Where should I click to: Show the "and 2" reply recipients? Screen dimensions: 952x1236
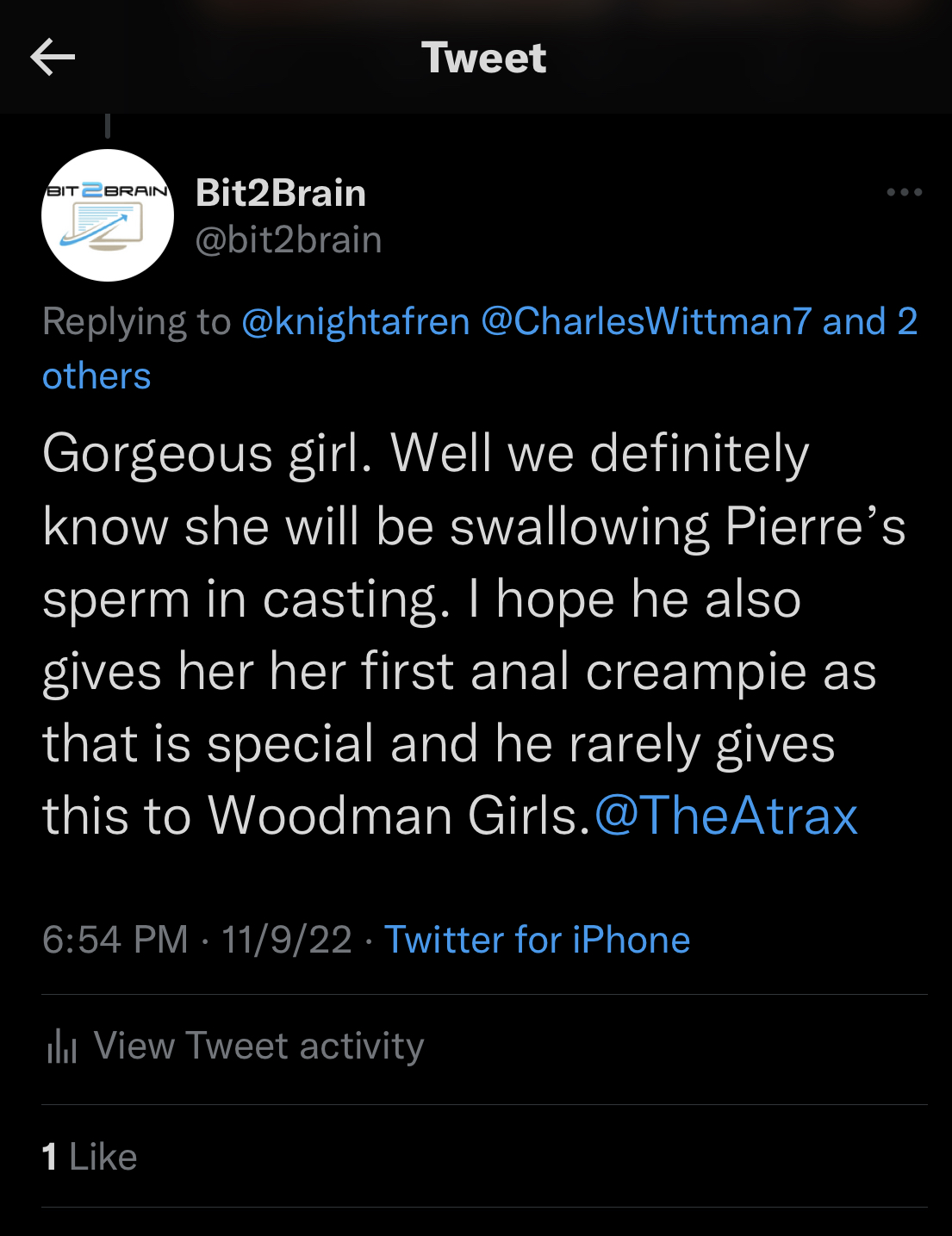(x=870, y=321)
